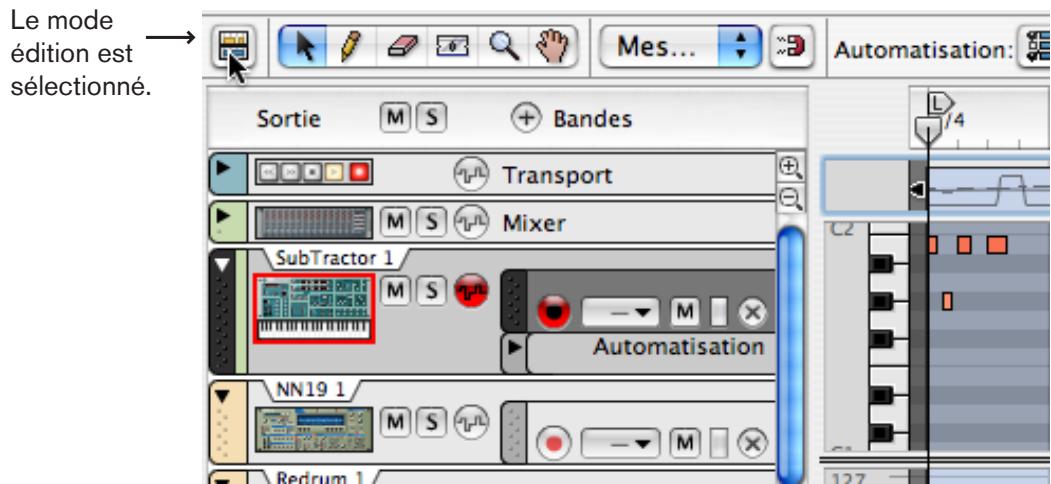Image resolution: width=1051 pixels, height=484 pixels.
Task: Delete the SubTractor 1 note lane
Action: tap(752, 312)
